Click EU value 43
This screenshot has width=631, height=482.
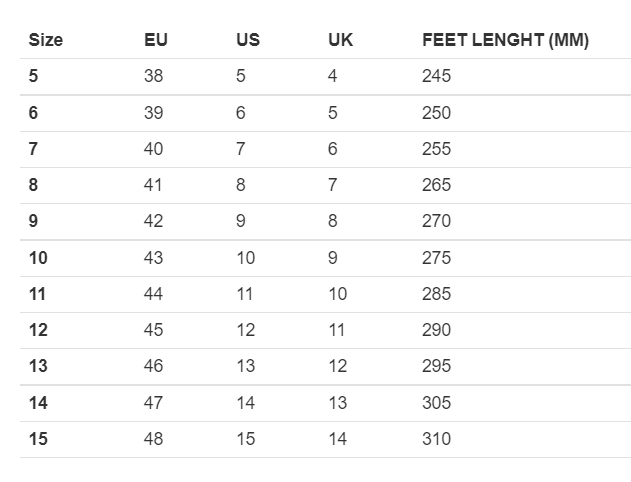[x=154, y=258]
